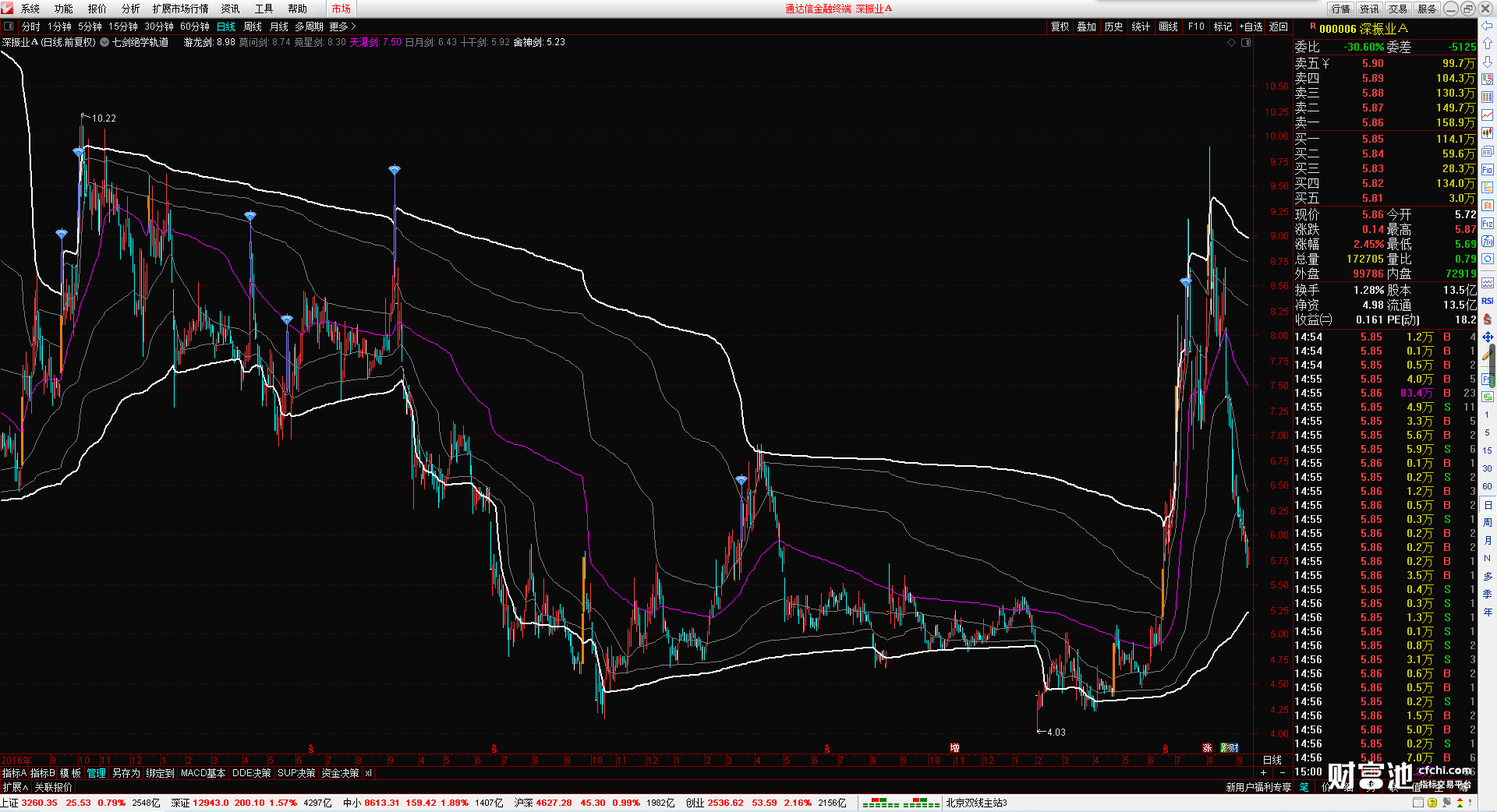Screen dimensions: 1497x812
Task: Click the 返回 return button
Action: coord(1279,26)
